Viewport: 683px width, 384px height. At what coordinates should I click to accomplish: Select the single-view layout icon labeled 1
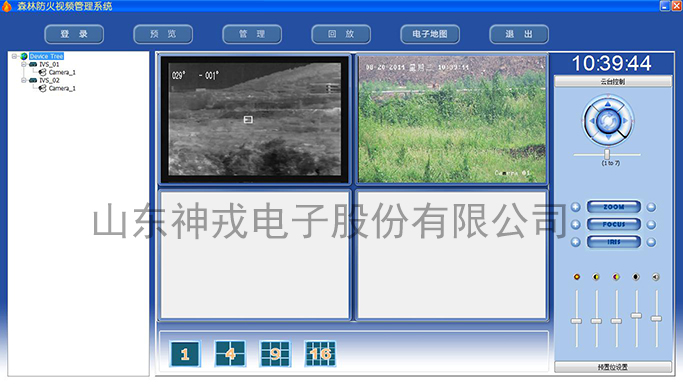coord(185,354)
